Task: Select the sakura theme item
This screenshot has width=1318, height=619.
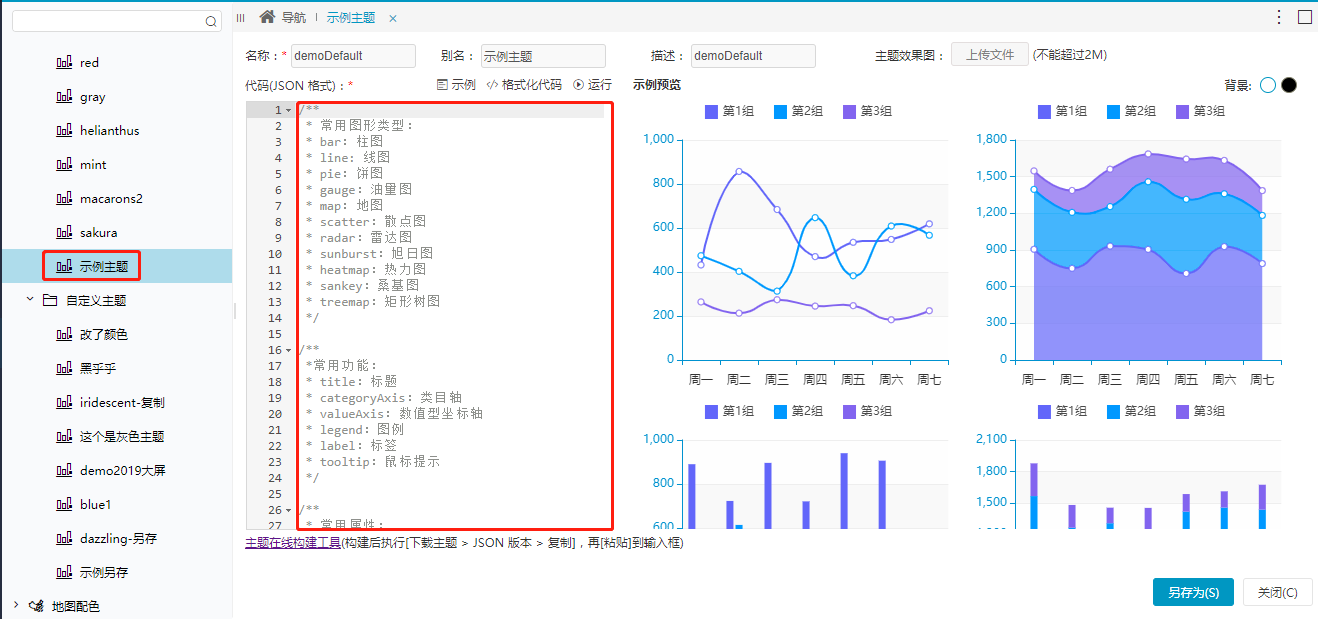Action: [x=98, y=232]
